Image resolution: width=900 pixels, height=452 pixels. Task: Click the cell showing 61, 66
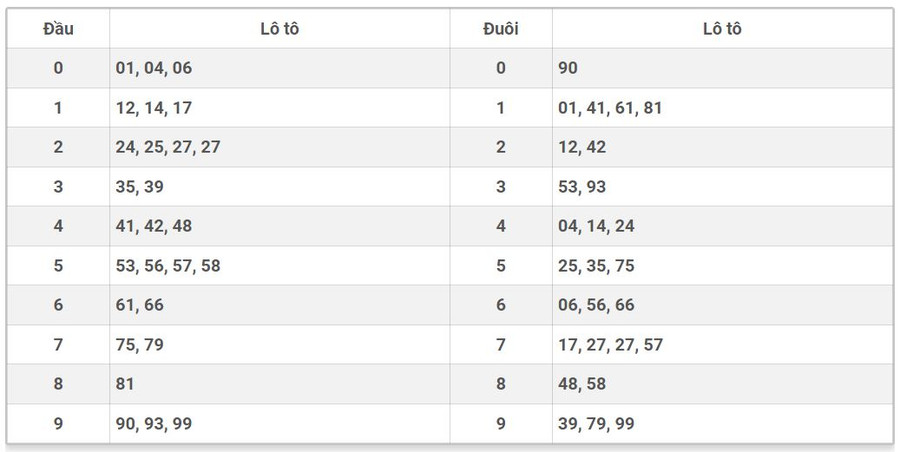coord(138,305)
